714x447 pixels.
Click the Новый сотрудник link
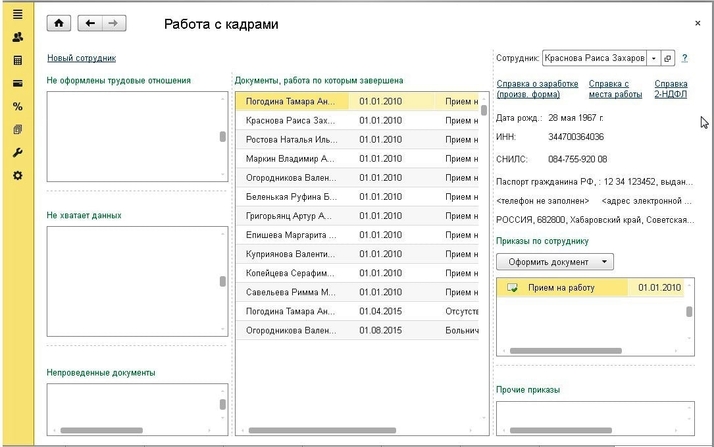click(82, 59)
